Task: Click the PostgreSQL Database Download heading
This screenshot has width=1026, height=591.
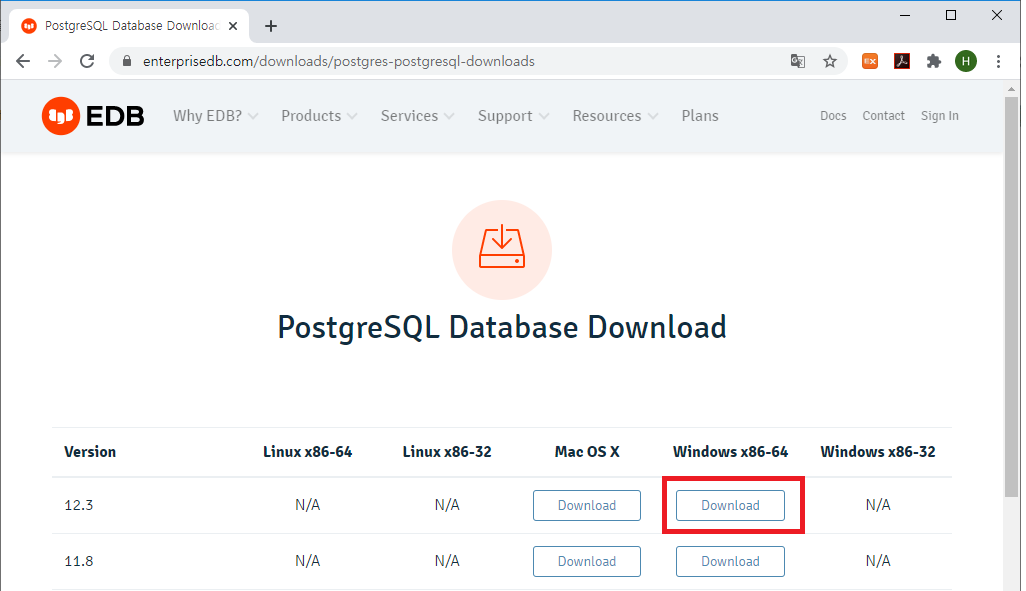Action: (502, 327)
